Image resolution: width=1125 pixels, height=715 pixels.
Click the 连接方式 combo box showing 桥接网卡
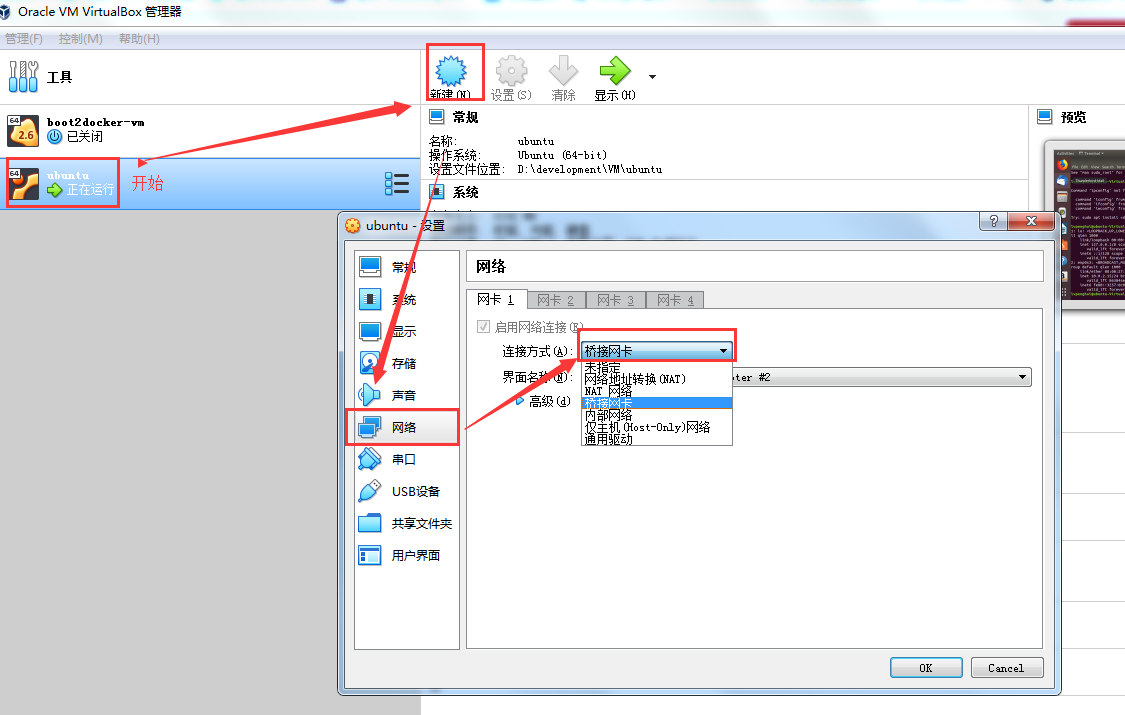(656, 351)
